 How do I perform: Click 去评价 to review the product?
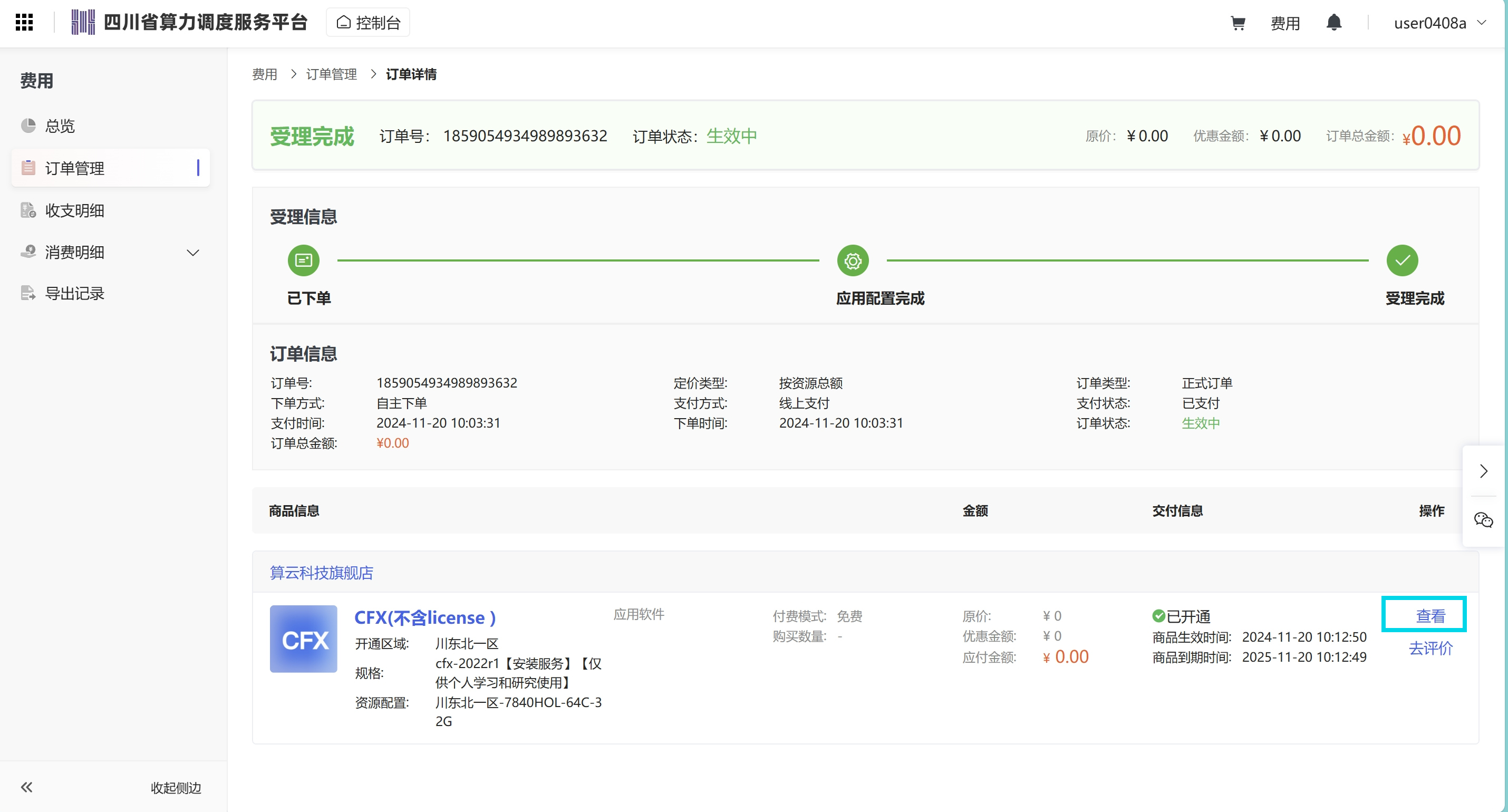click(x=1430, y=648)
